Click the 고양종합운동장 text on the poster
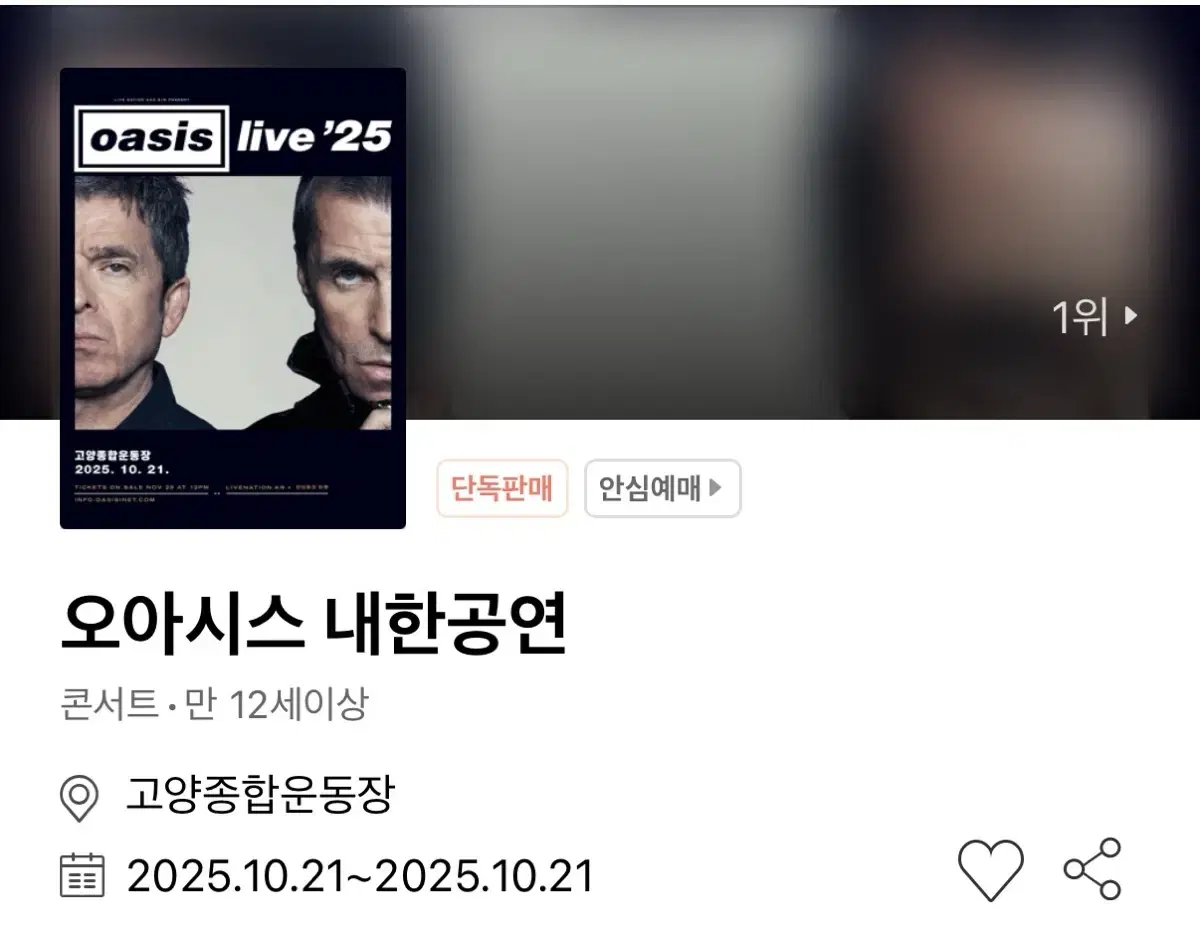This screenshot has height=943, width=1200. pyautogui.click(x=112, y=451)
